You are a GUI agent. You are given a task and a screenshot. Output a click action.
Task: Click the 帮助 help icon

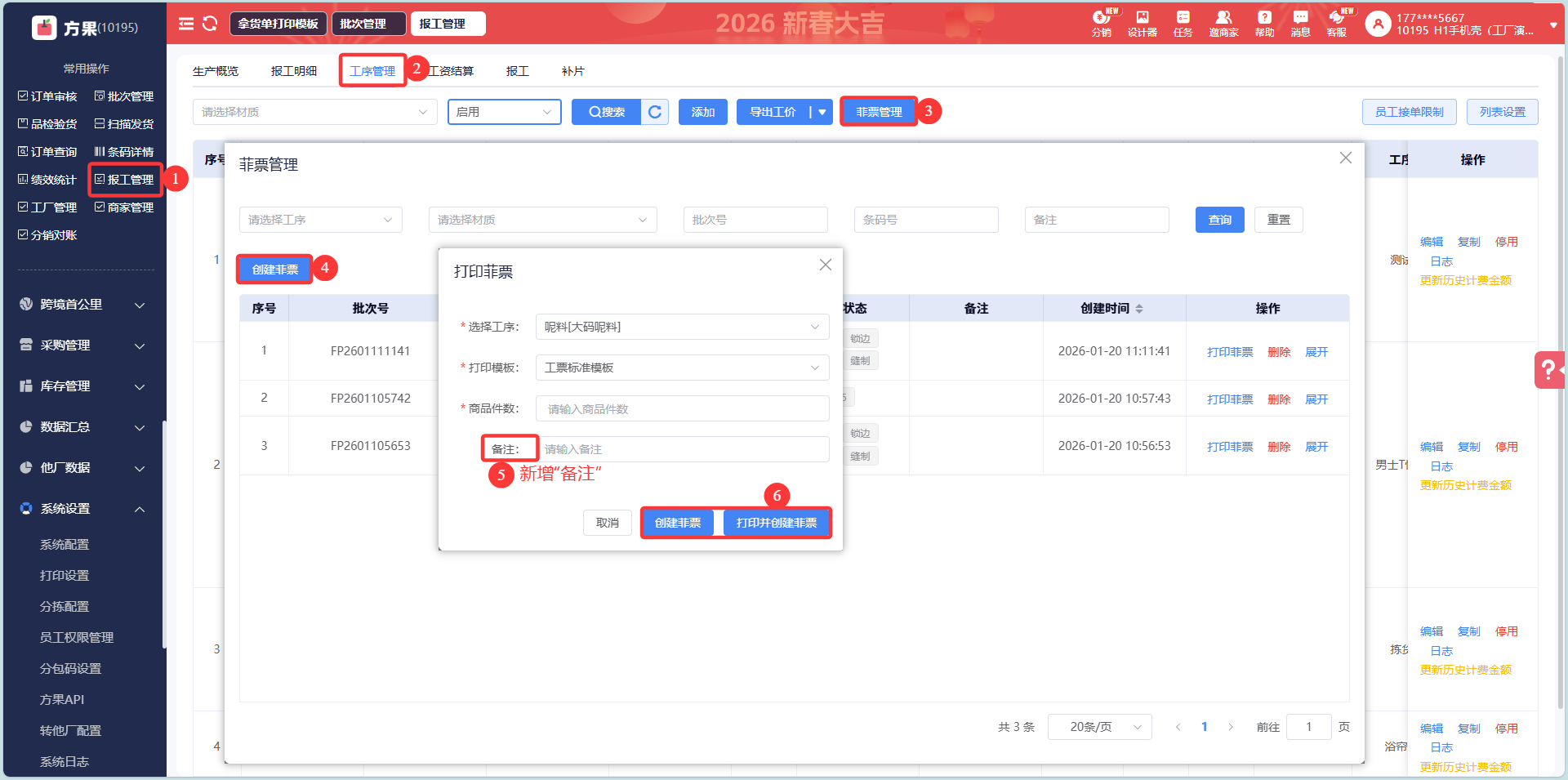(x=1264, y=23)
